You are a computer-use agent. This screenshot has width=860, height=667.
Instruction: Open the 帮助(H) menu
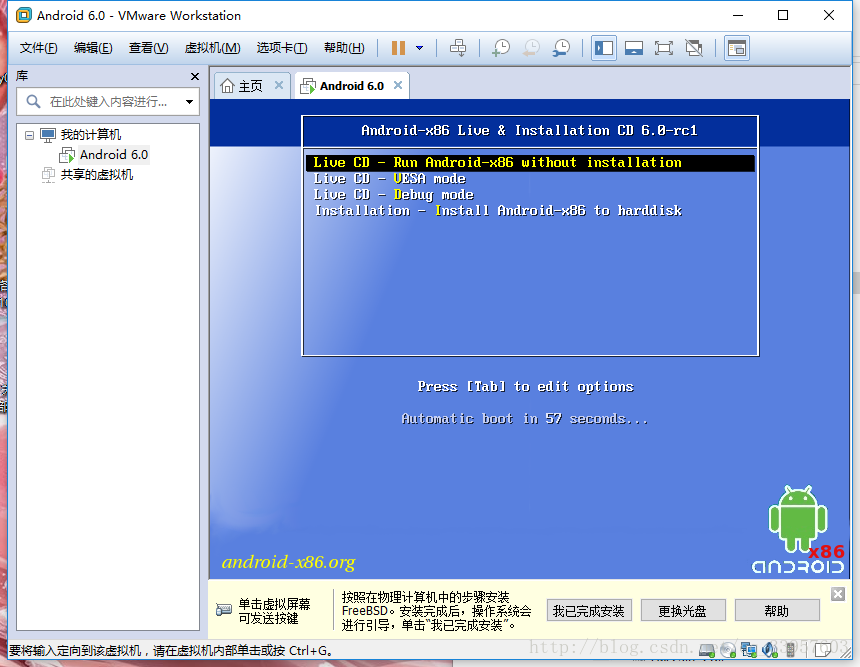pyautogui.click(x=344, y=48)
